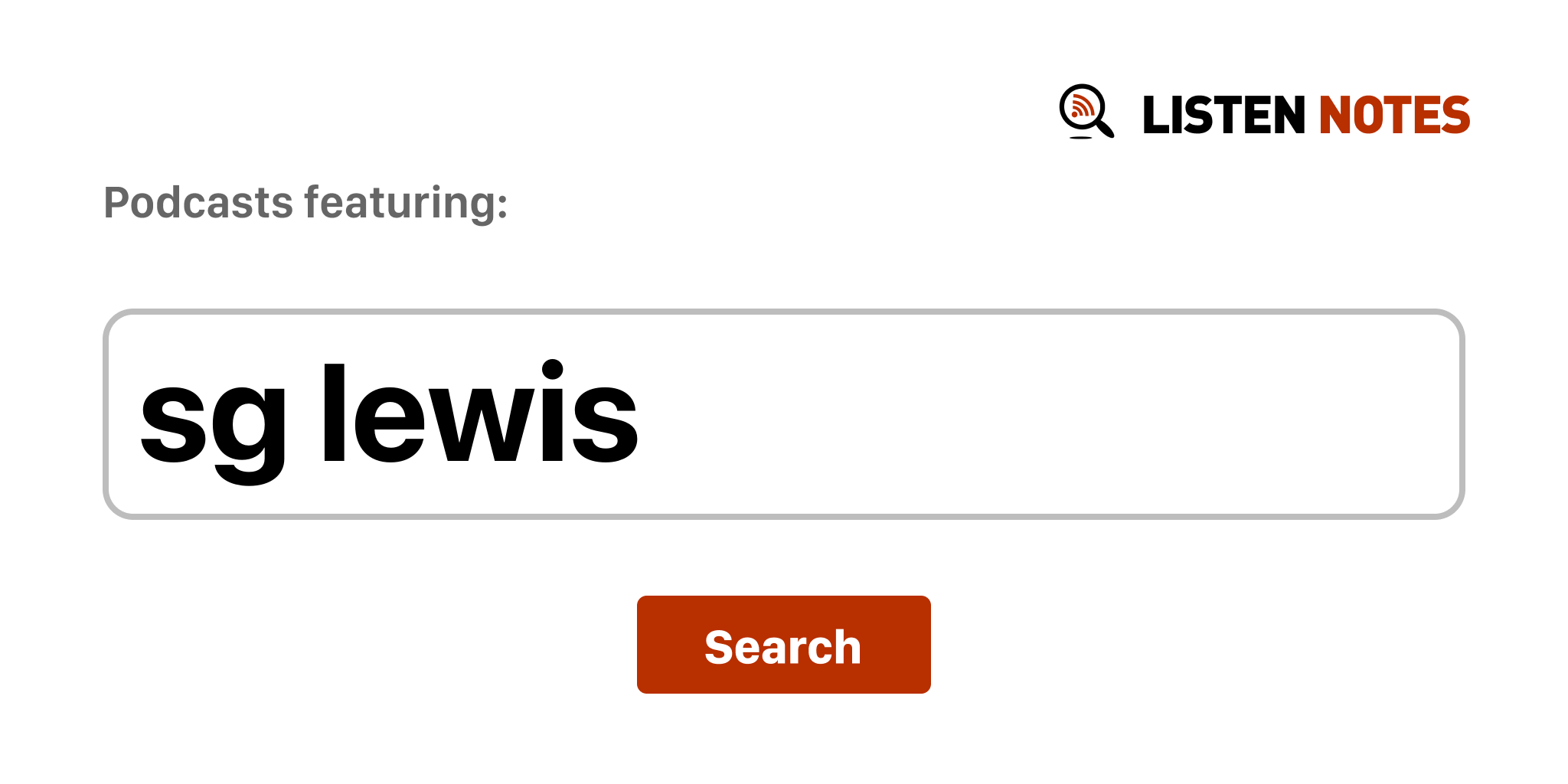Click the magnifier handle of the logo
Screen dimensions: 1568x784
(1106, 128)
